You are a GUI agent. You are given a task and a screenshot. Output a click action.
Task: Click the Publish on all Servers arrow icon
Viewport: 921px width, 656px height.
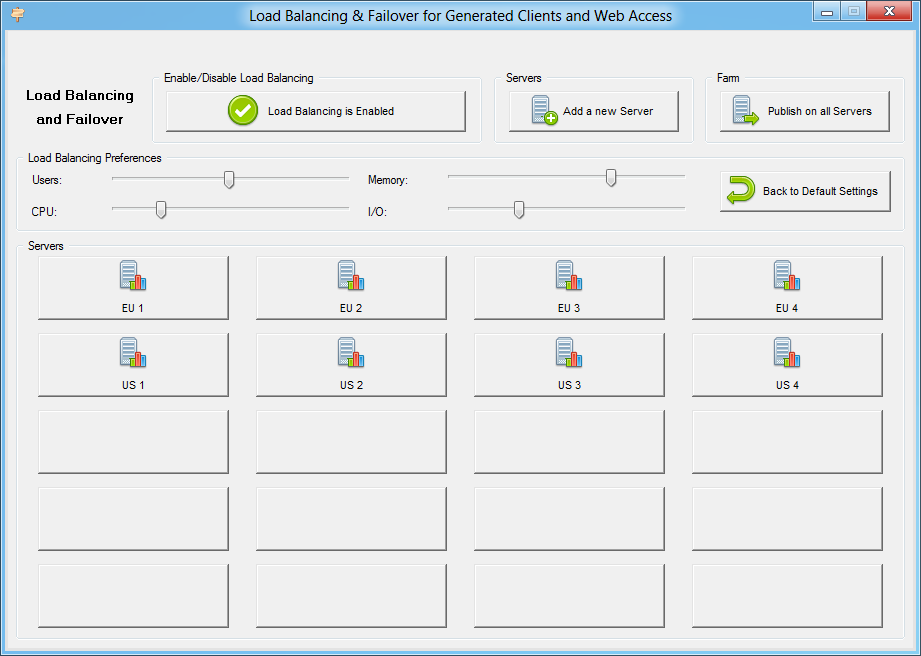point(743,111)
